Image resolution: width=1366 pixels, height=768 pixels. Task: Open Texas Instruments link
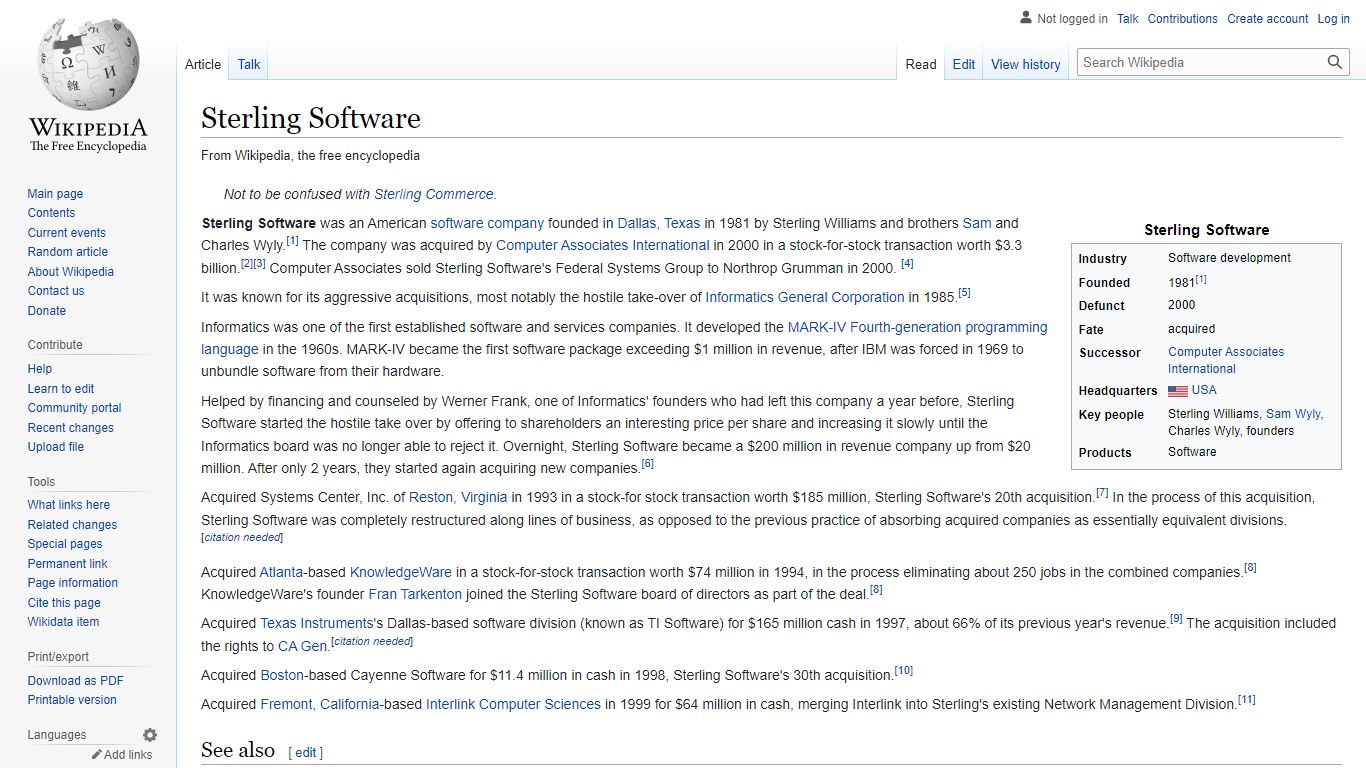pyautogui.click(x=317, y=623)
